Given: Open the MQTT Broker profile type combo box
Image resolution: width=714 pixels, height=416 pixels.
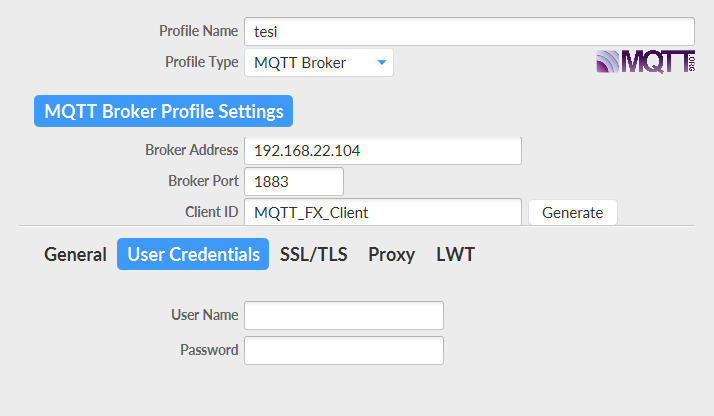Looking at the screenshot, I should 319,62.
